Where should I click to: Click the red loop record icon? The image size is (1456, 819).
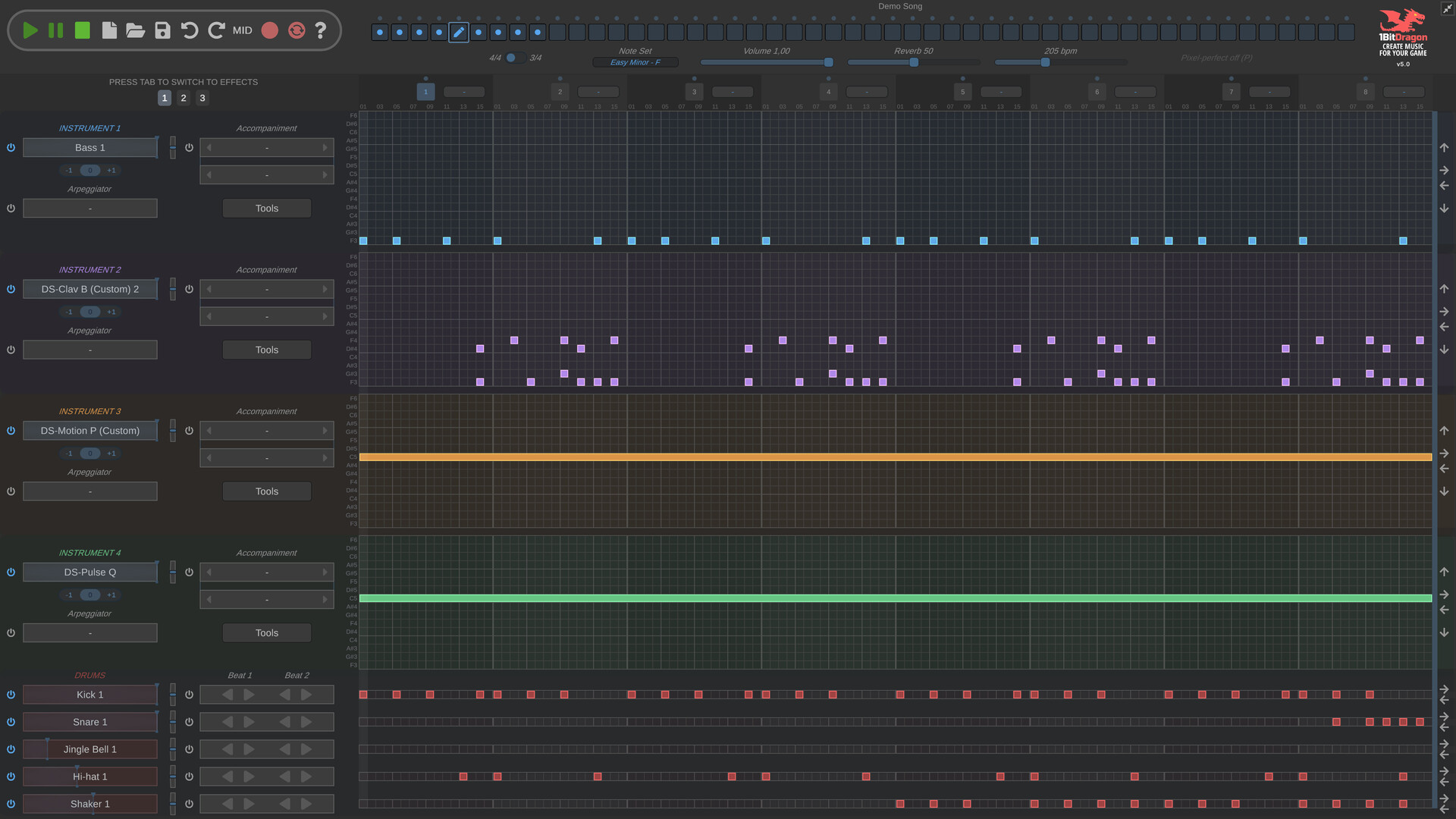pyautogui.click(x=297, y=30)
